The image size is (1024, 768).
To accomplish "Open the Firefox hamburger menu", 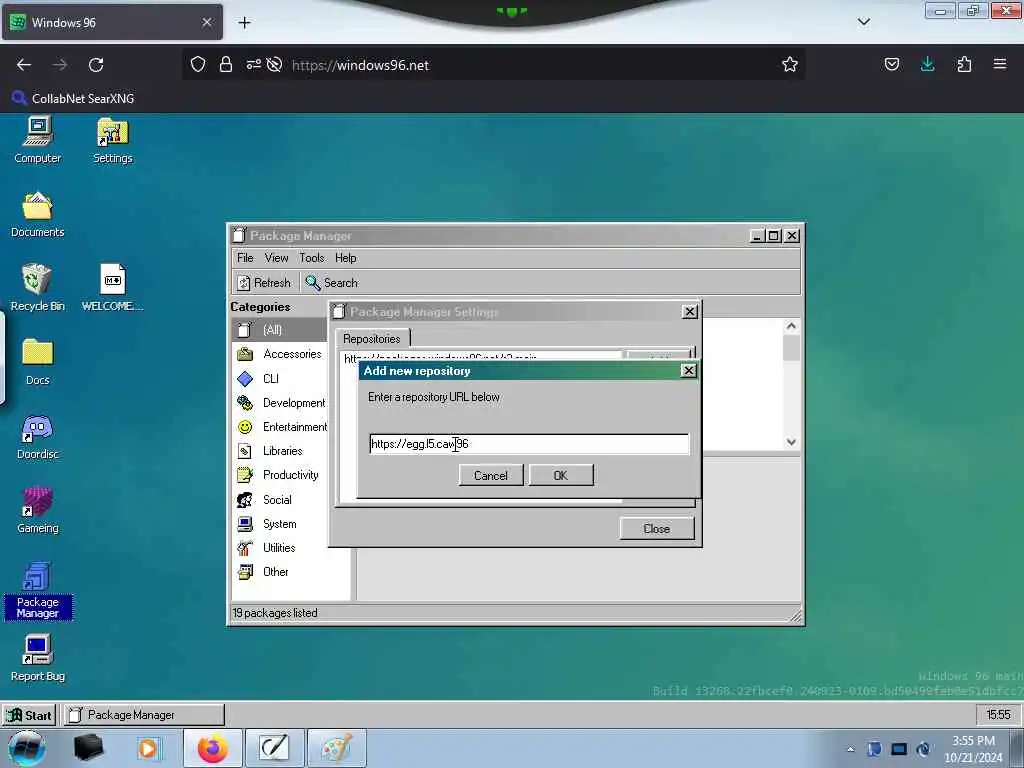I will [1000, 64].
